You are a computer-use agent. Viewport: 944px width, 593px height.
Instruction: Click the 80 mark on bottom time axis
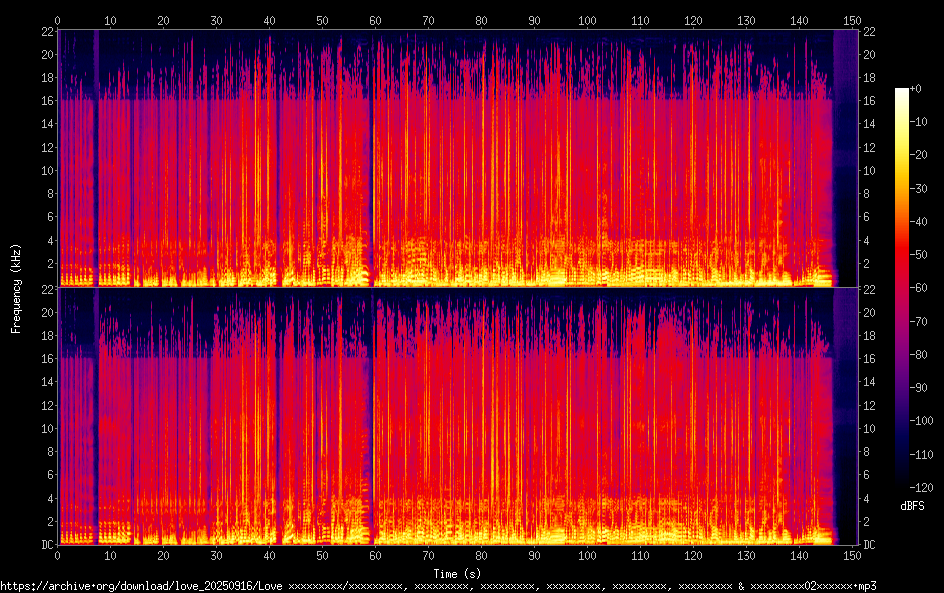pos(481,556)
